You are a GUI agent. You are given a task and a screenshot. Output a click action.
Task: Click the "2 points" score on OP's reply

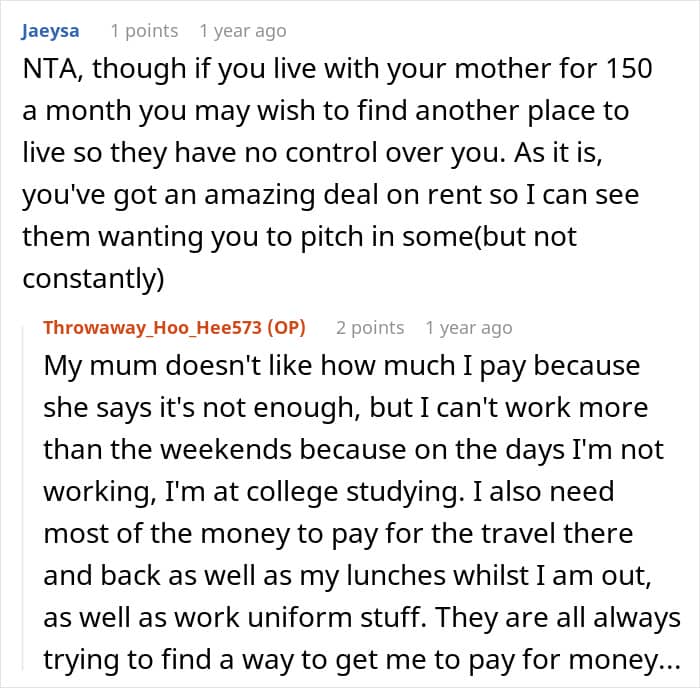pos(370,328)
